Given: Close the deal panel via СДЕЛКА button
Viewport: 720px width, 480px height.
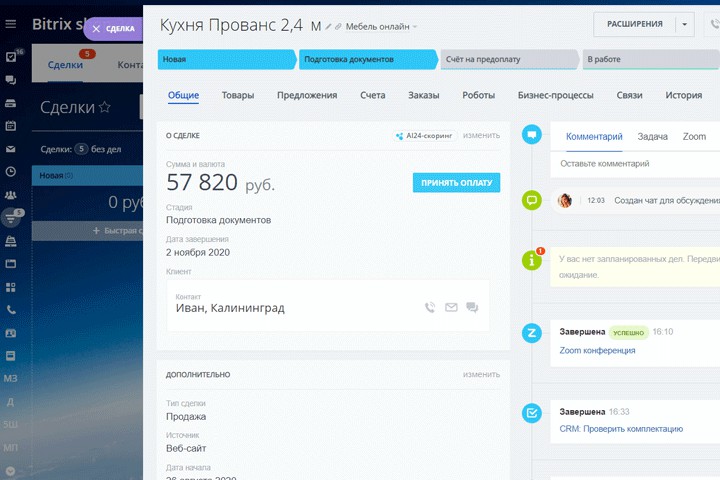Looking at the screenshot, I should click(113, 28).
